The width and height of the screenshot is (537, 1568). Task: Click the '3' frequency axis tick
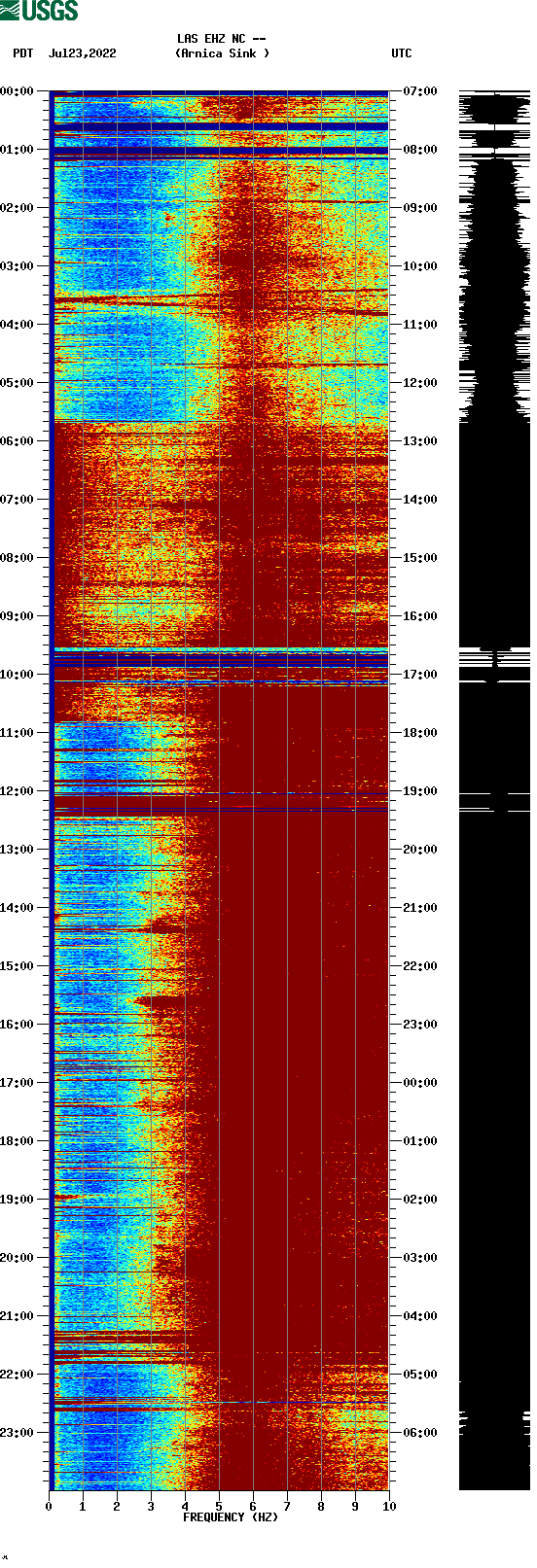[151, 1507]
